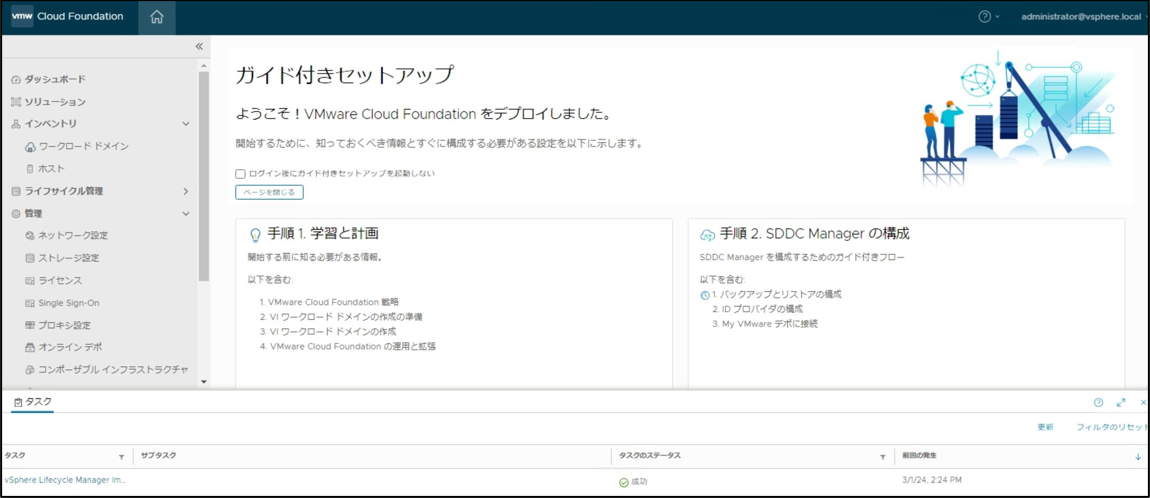The height and width of the screenshot is (498, 1150).
Task: Click the ライフサイクル管理 icon
Action: click(16, 191)
